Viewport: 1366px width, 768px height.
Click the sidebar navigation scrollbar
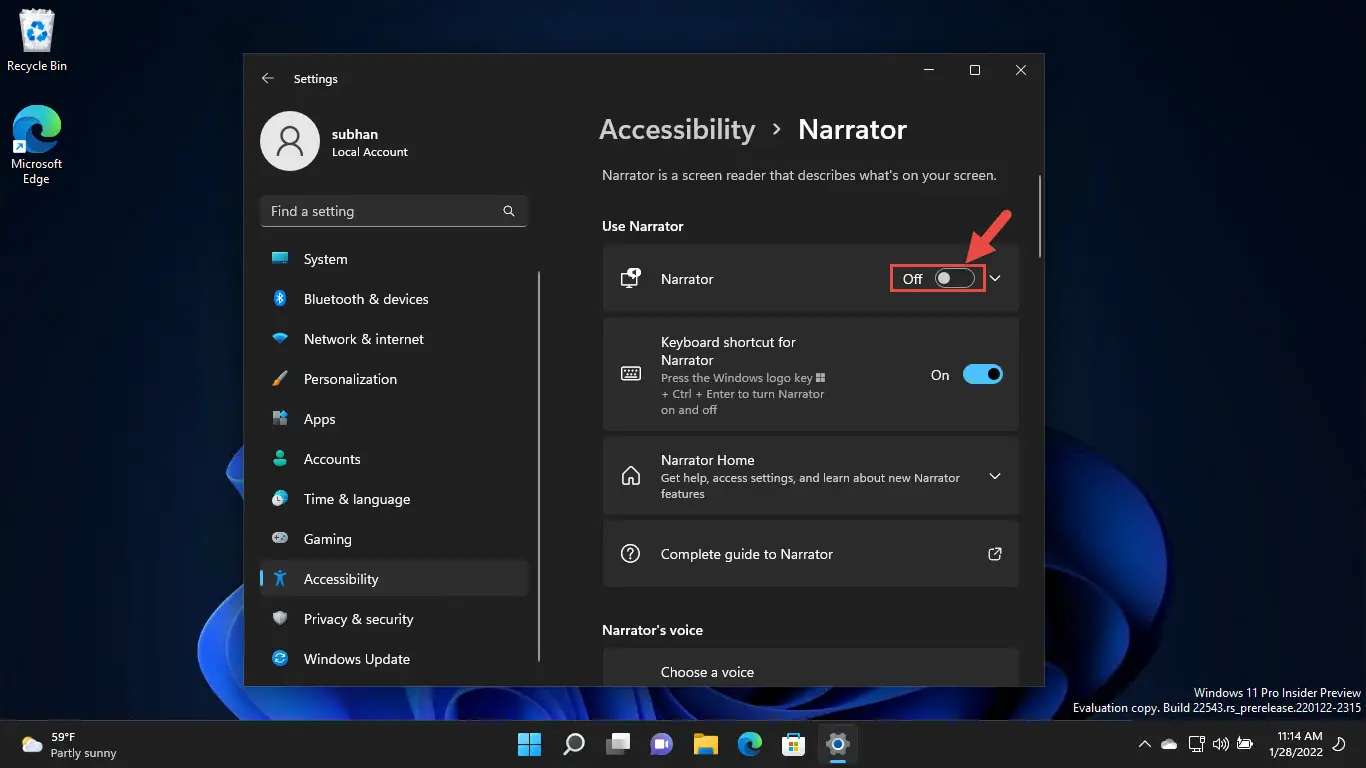click(x=539, y=466)
